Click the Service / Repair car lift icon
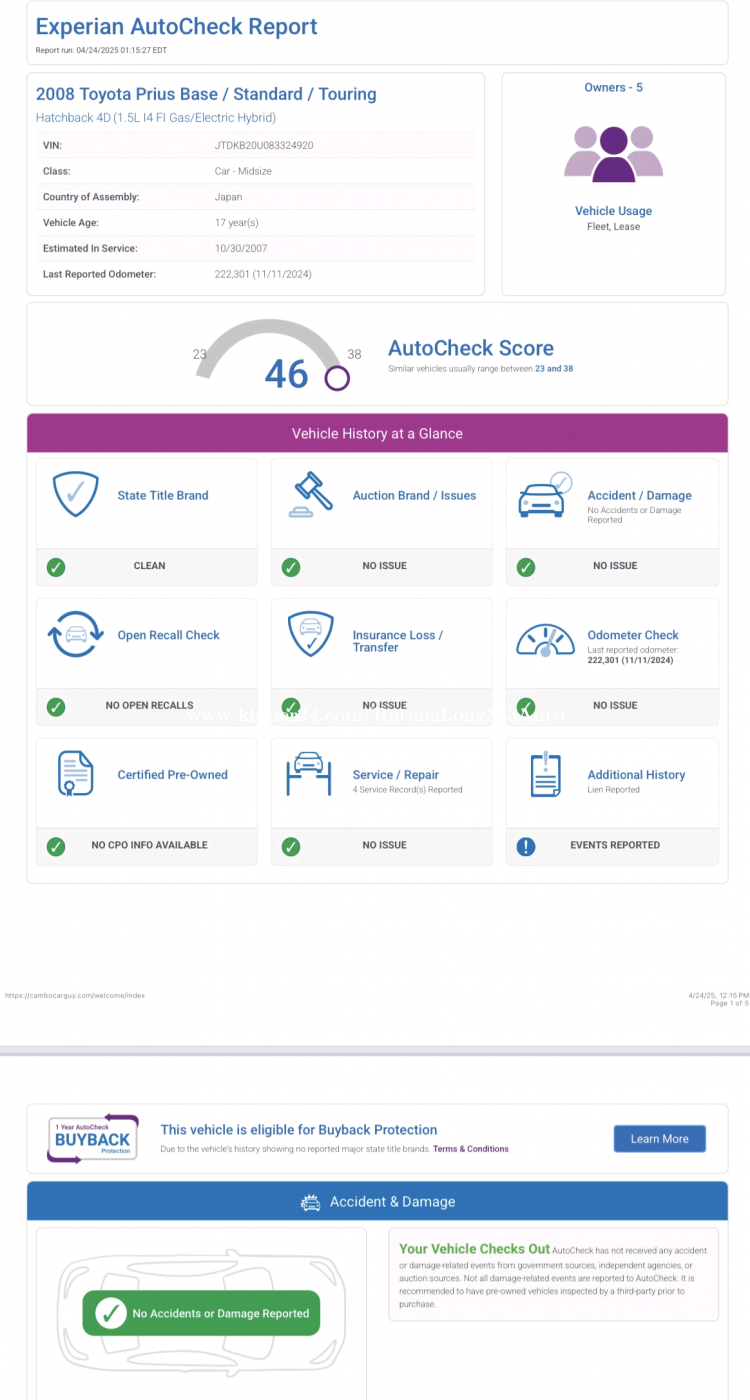Viewport: 750px width, 1400px height. [x=311, y=774]
